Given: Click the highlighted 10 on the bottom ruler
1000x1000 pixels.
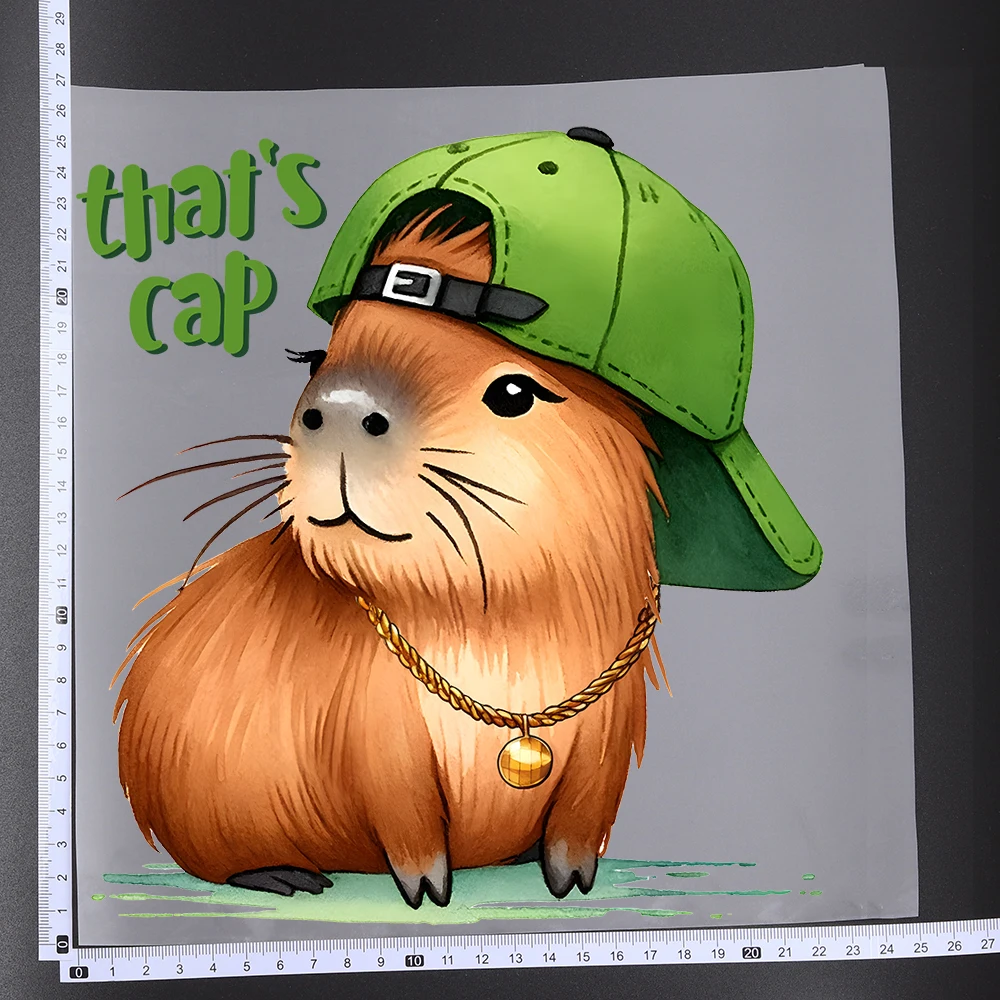Looking at the screenshot, I should 414,960.
